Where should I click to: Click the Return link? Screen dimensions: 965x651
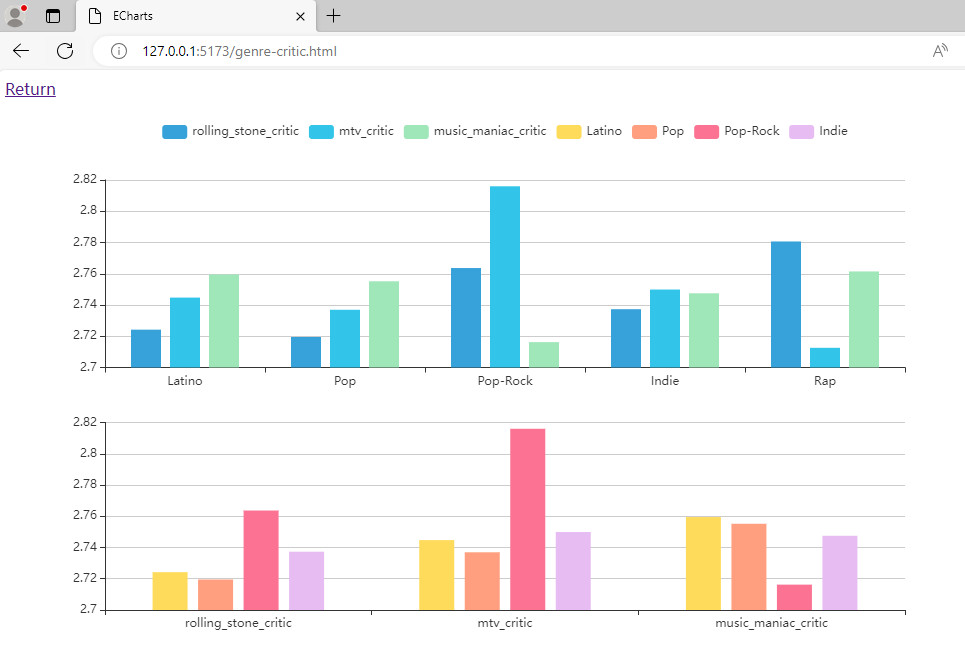[x=30, y=89]
